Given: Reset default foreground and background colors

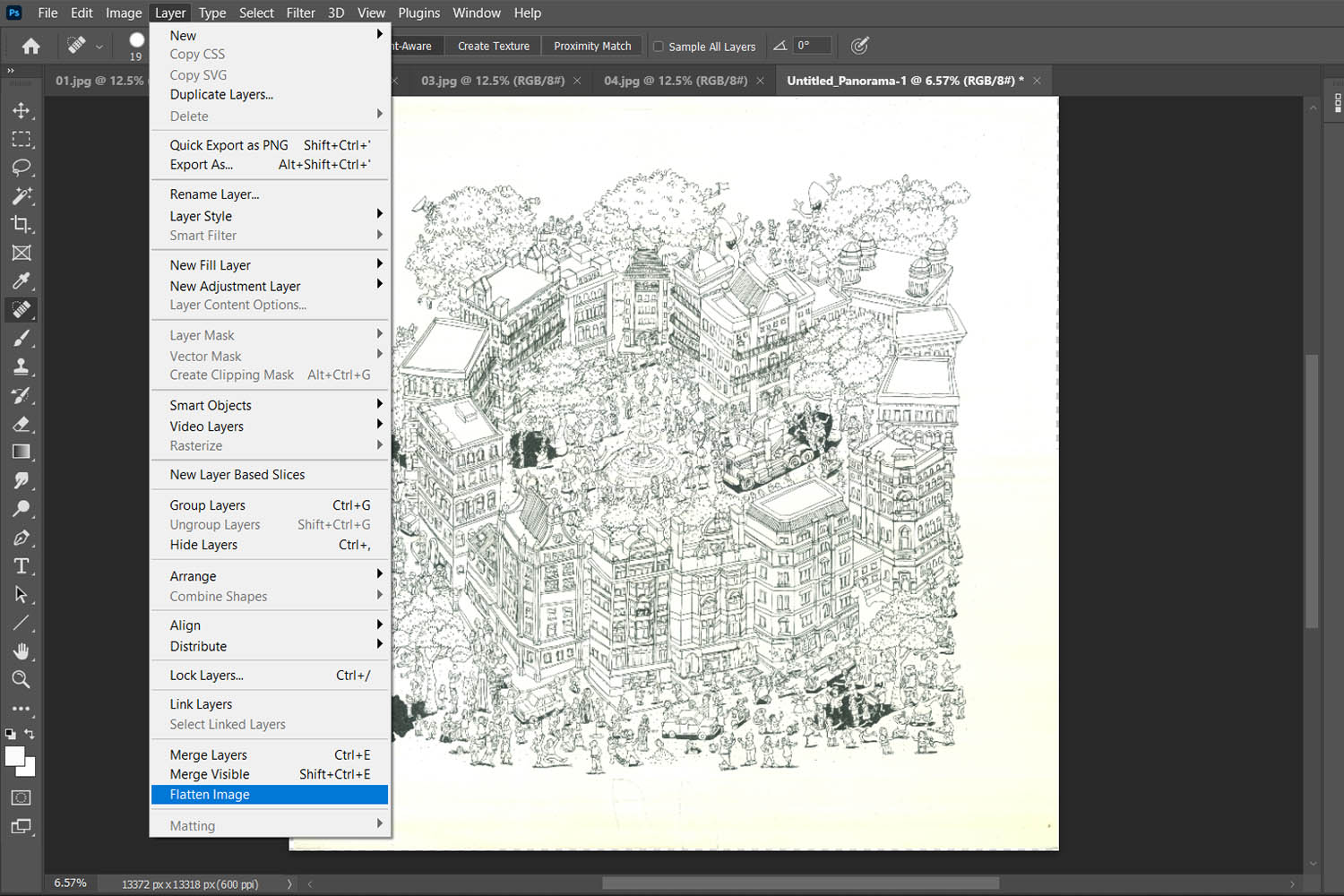Looking at the screenshot, I should (11, 734).
